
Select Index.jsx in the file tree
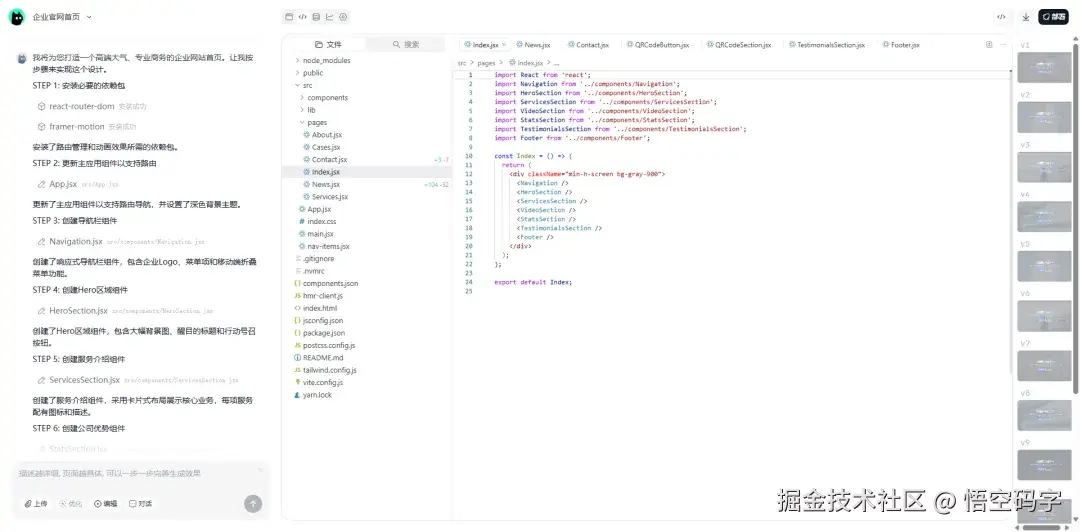(x=366, y=172)
